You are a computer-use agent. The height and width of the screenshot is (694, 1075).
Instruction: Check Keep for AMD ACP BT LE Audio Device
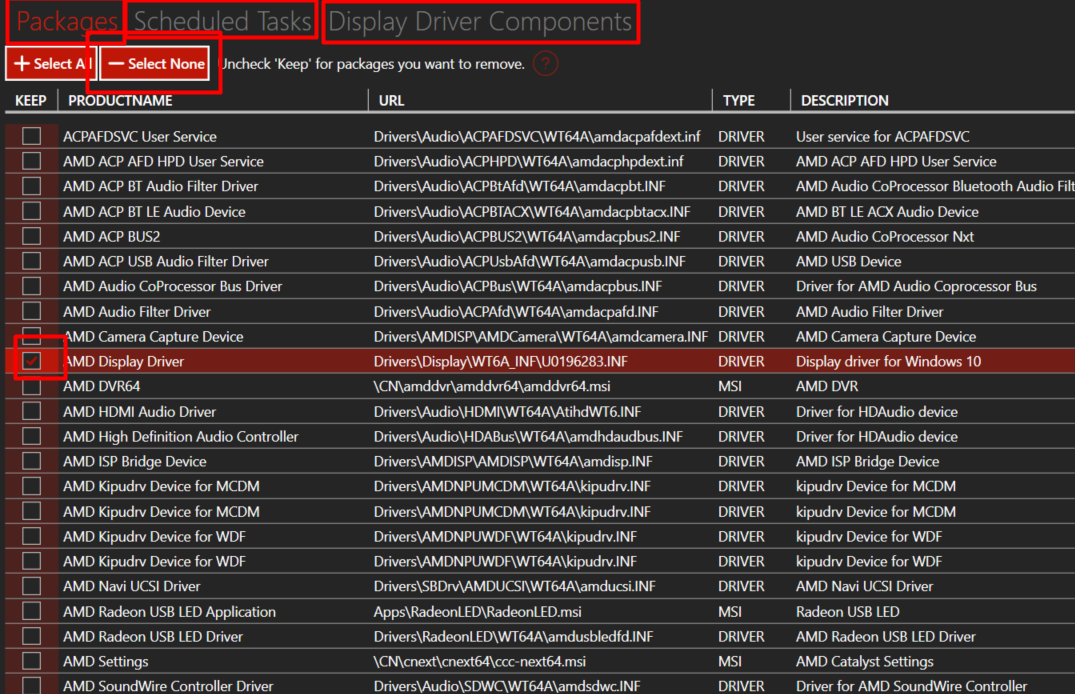32,211
